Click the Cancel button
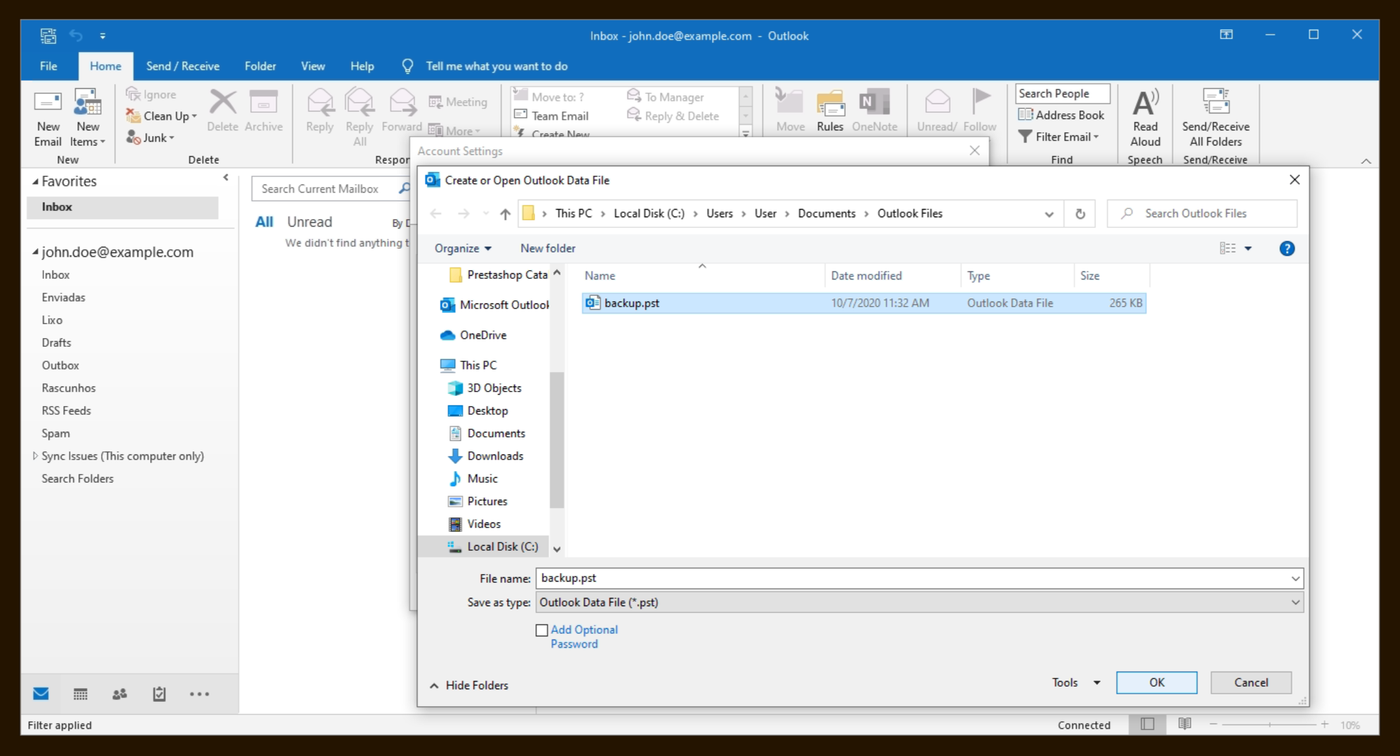This screenshot has width=1400, height=756. (x=1251, y=683)
